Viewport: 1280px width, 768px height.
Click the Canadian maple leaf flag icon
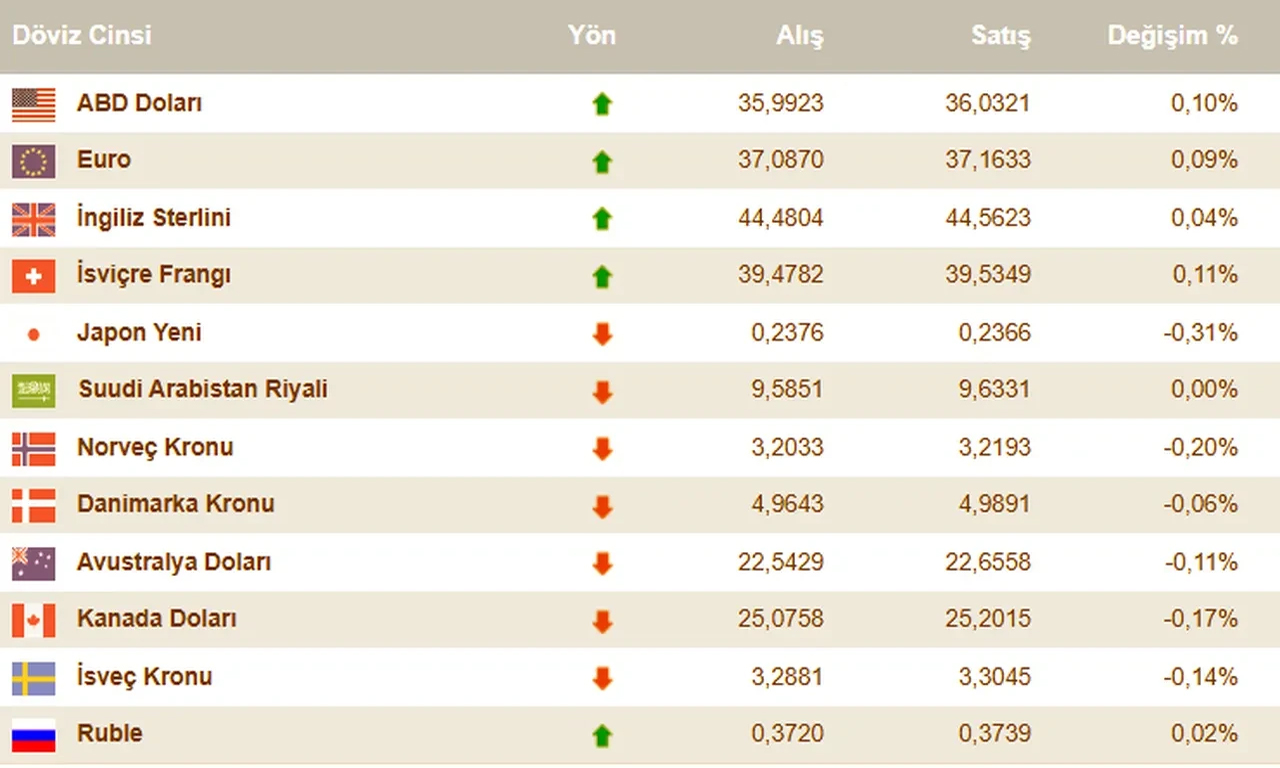tap(33, 620)
